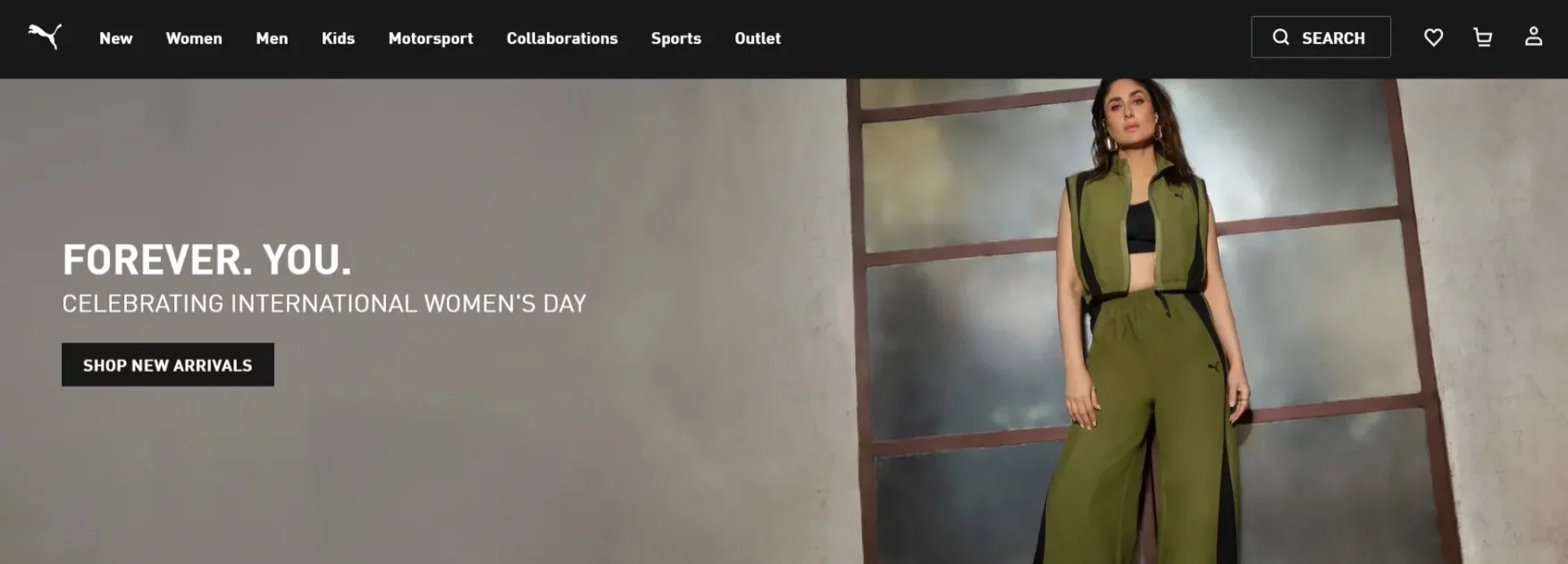Image resolution: width=1568 pixels, height=564 pixels.
Task: Open the Women category menu
Action: (x=194, y=38)
